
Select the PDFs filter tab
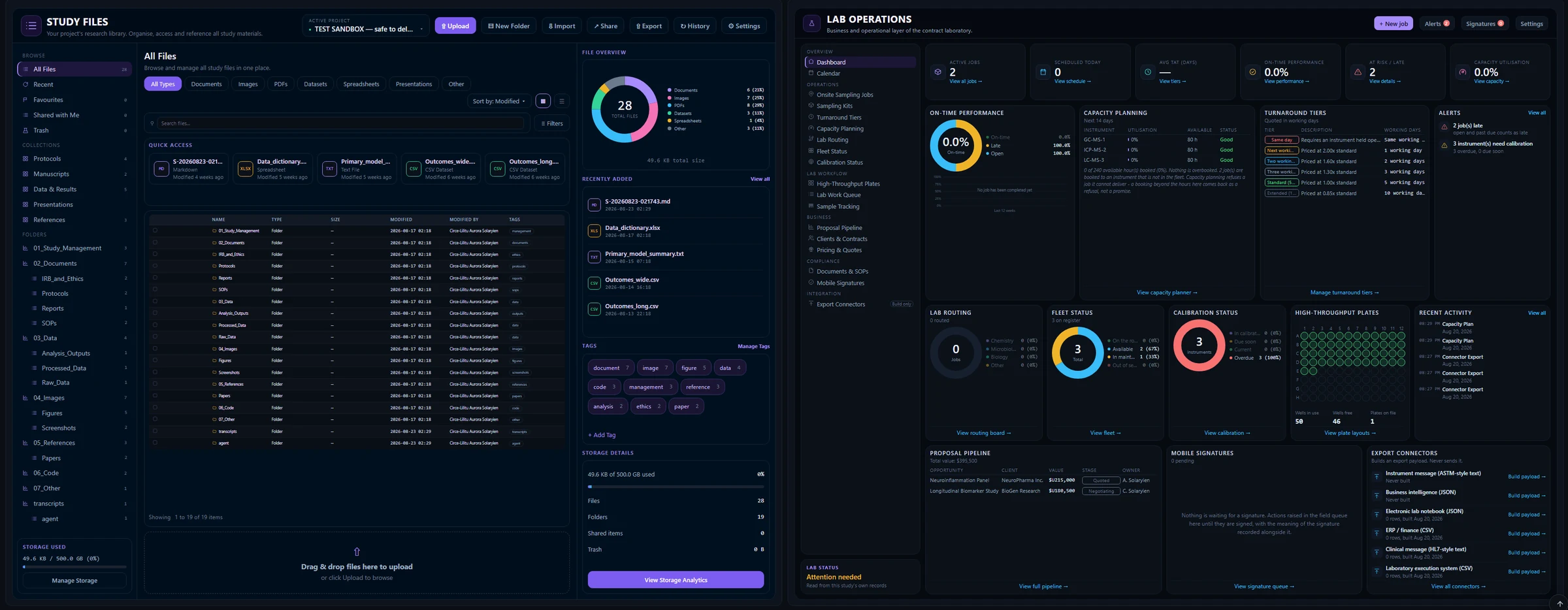click(x=281, y=84)
